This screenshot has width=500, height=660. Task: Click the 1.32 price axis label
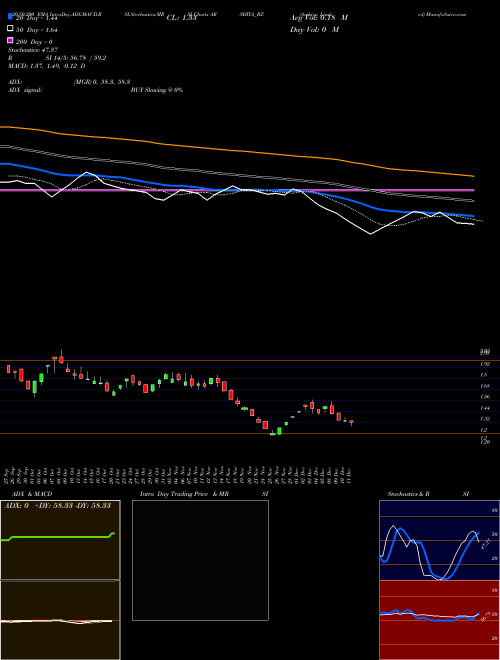pyautogui.click(x=484, y=419)
